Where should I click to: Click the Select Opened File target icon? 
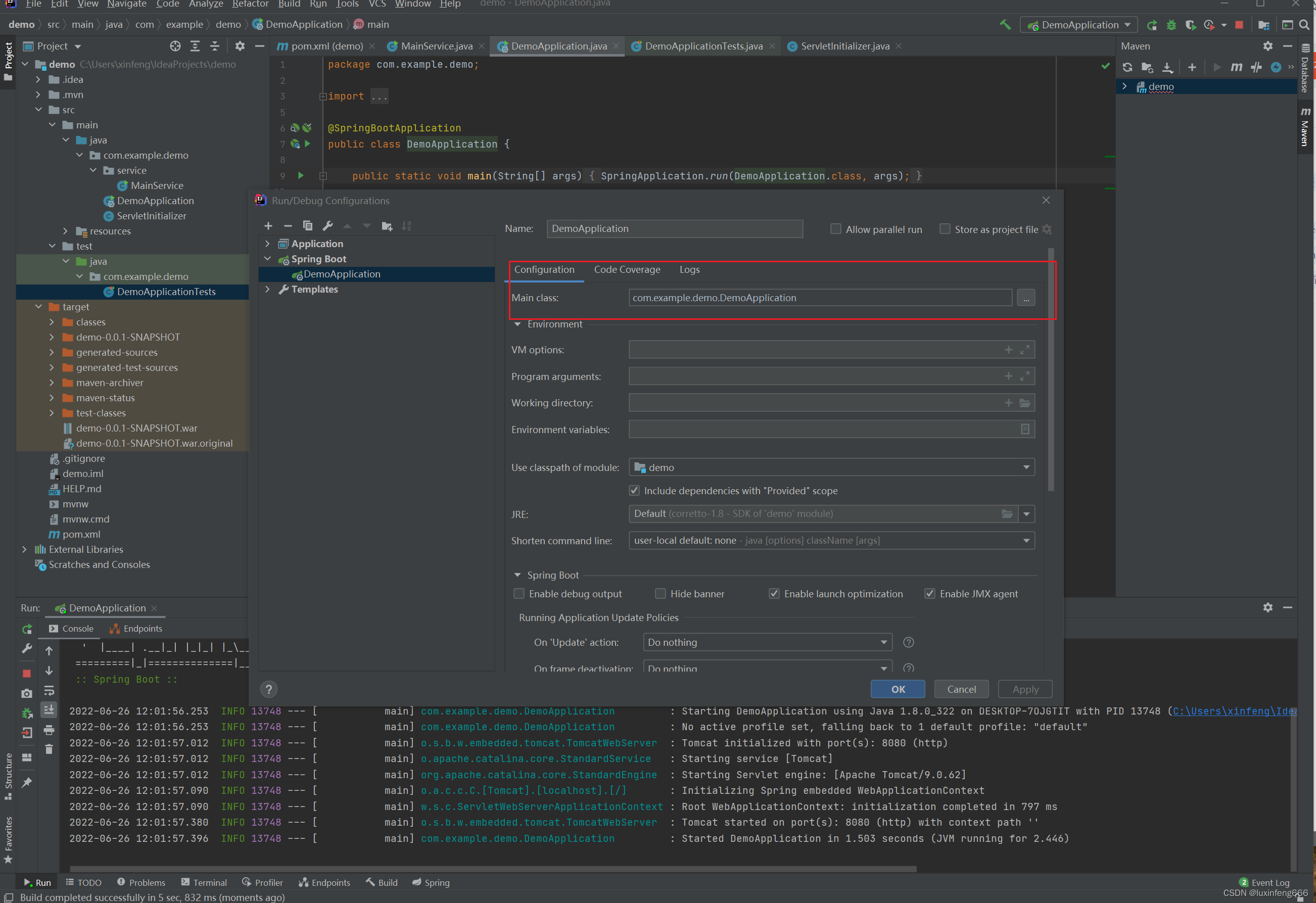click(x=175, y=46)
